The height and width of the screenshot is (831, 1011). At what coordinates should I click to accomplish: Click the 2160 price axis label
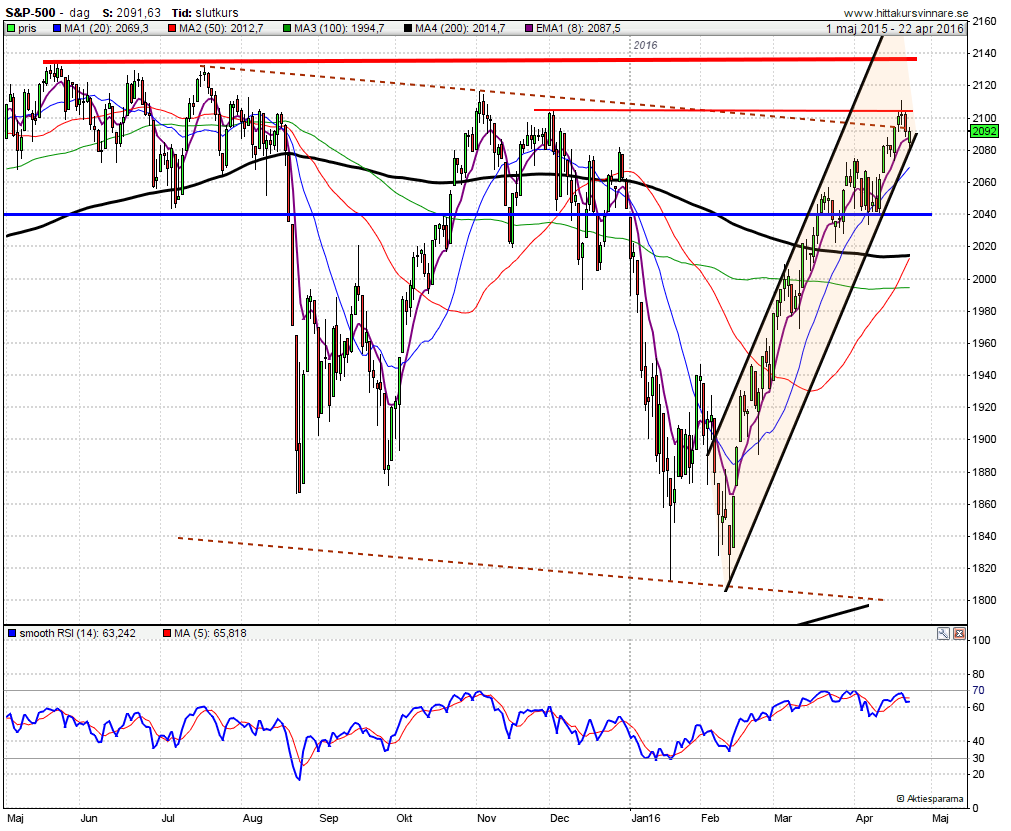coord(985,21)
